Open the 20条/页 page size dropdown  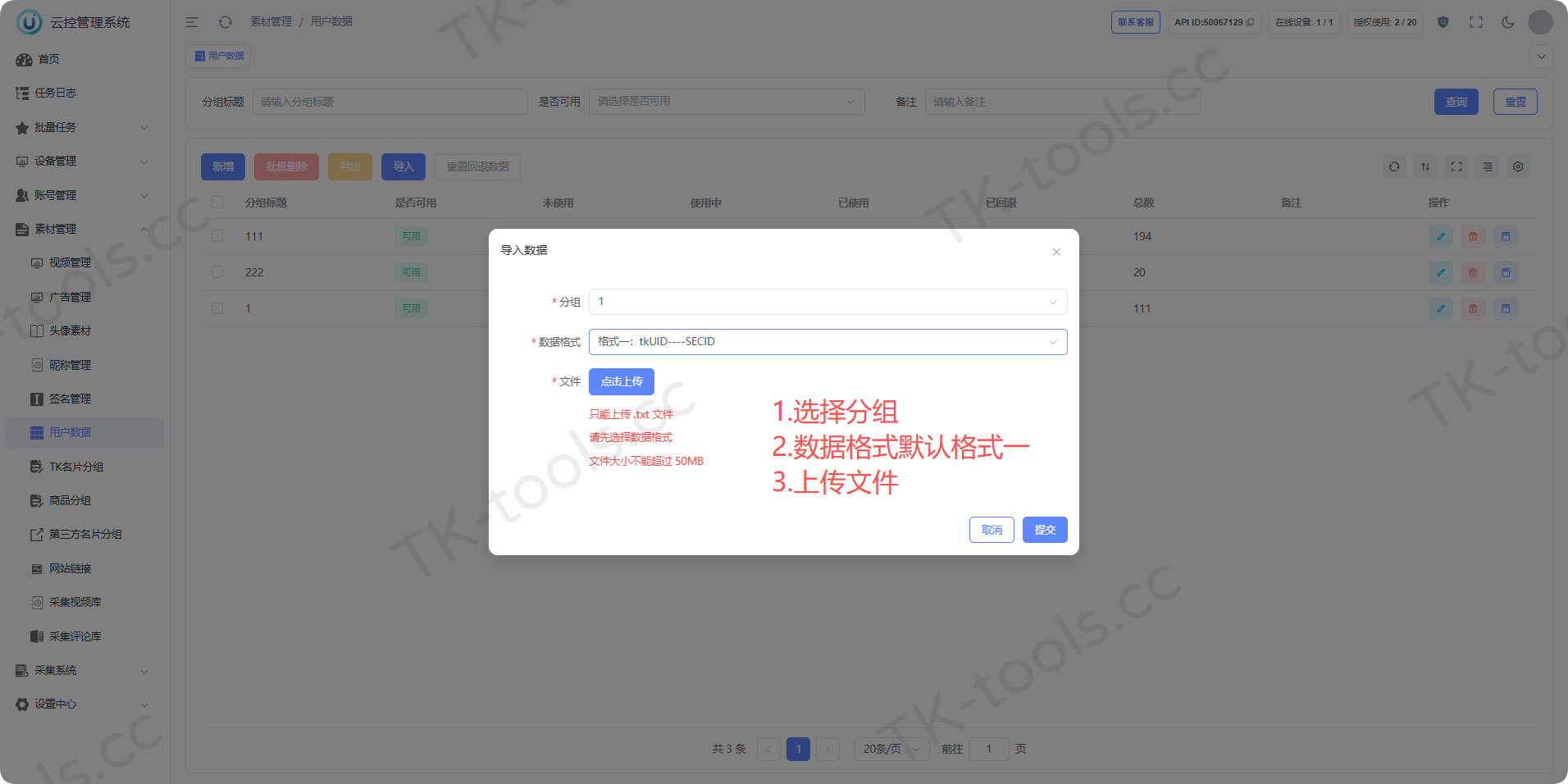pyautogui.click(x=891, y=749)
